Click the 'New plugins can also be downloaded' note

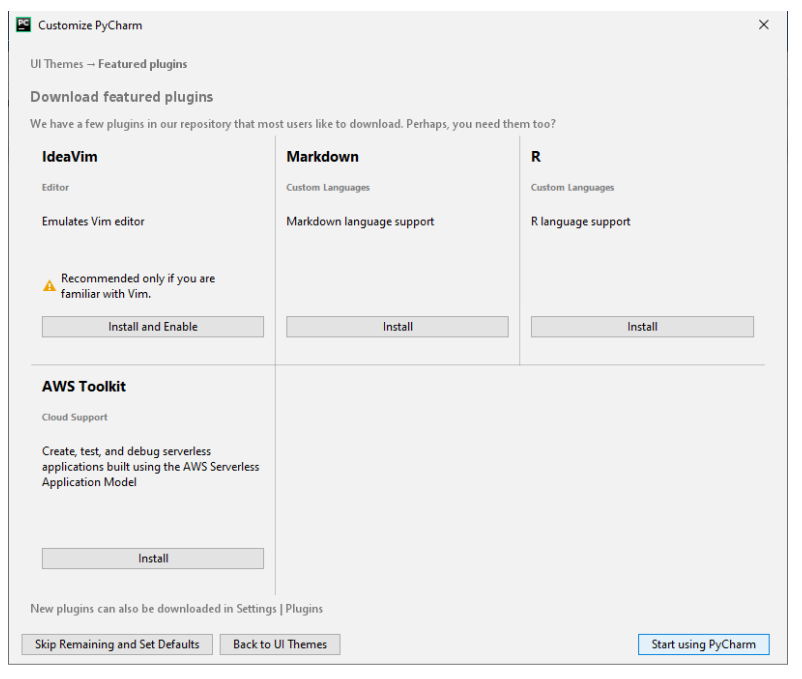(x=176, y=608)
